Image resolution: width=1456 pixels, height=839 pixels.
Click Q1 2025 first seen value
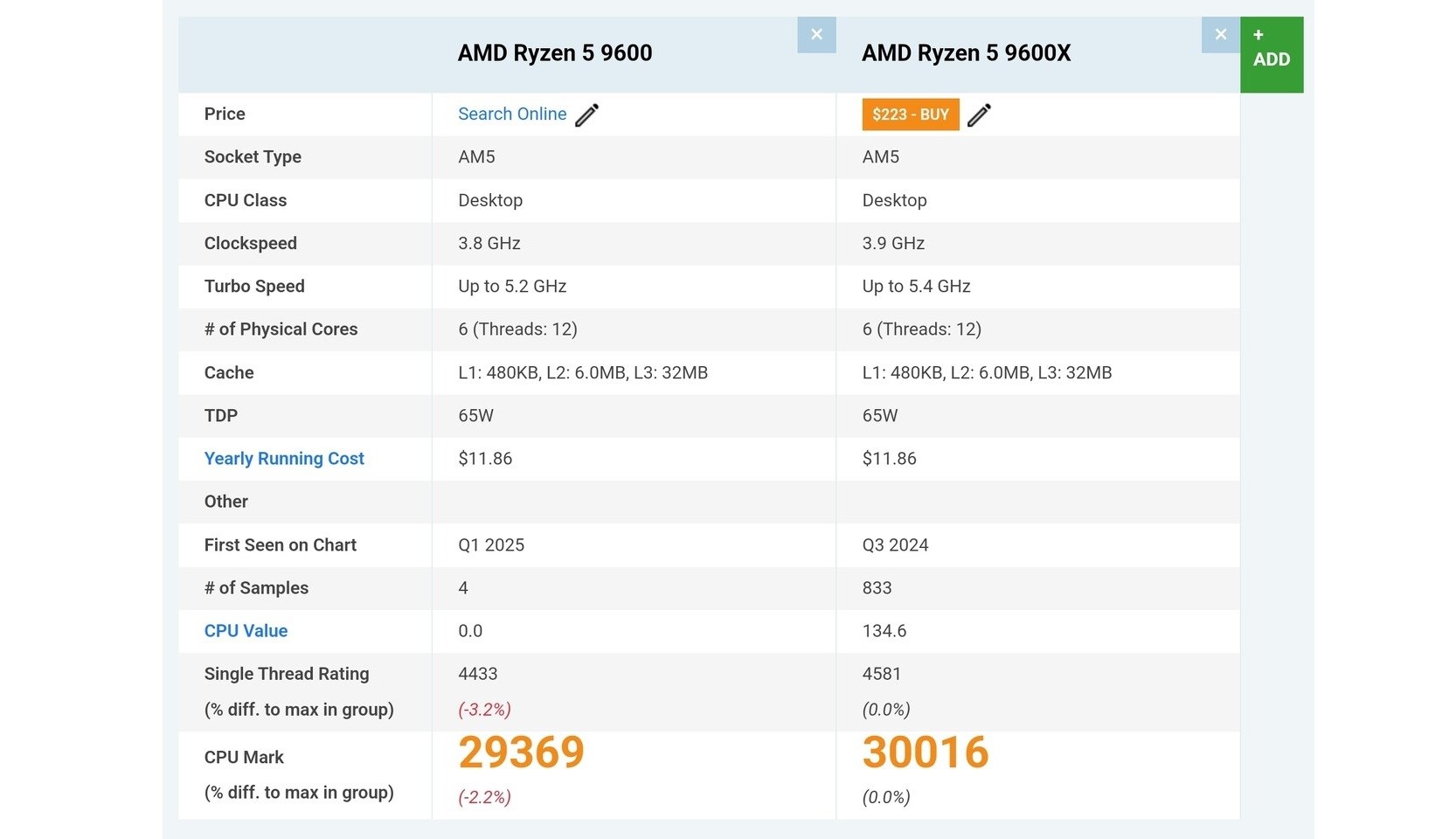[x=491, y=544]
